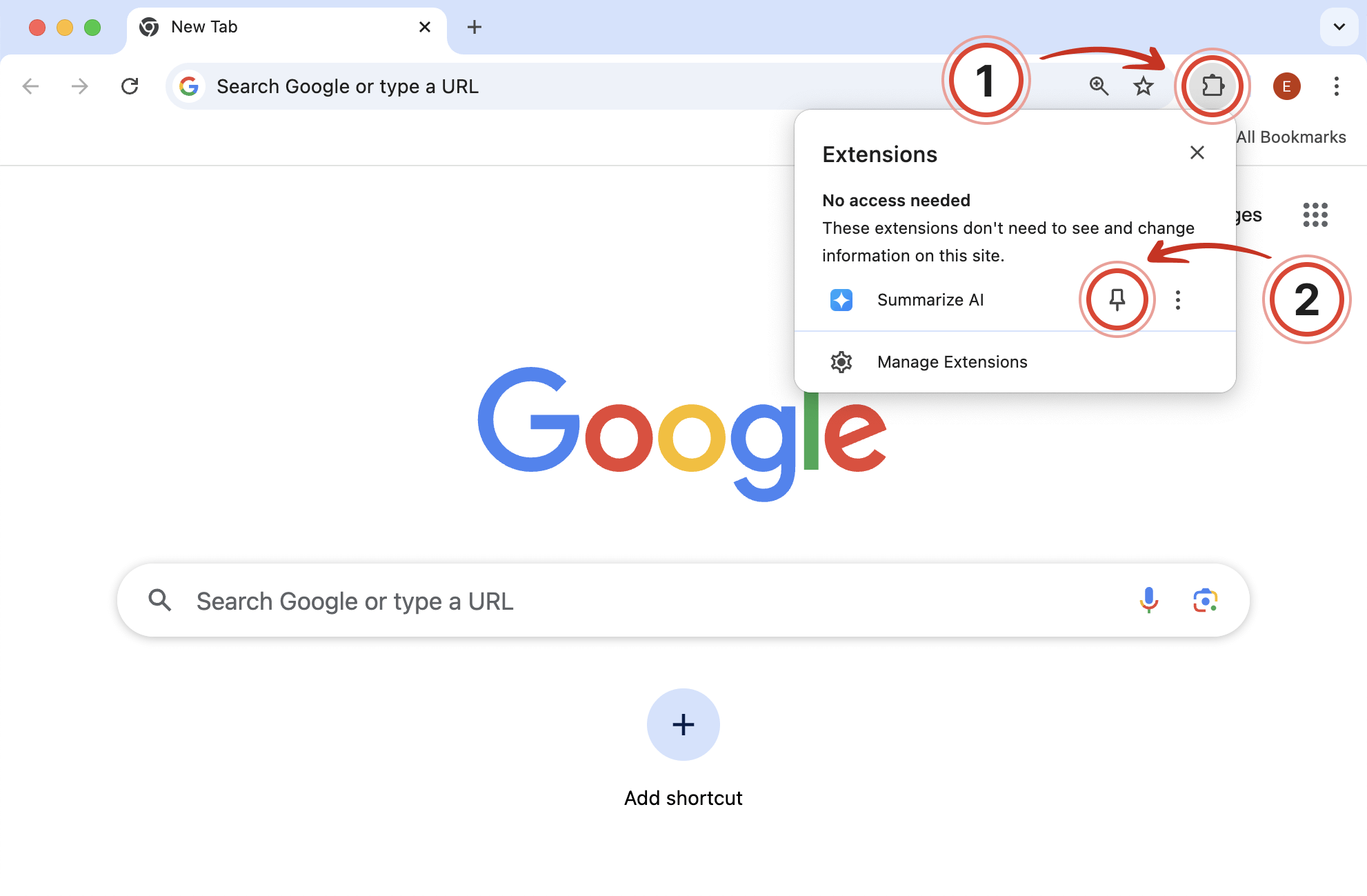Screen dimensions: 1367x896
Task: Reload the current page
Action: (x=130, y=86)
